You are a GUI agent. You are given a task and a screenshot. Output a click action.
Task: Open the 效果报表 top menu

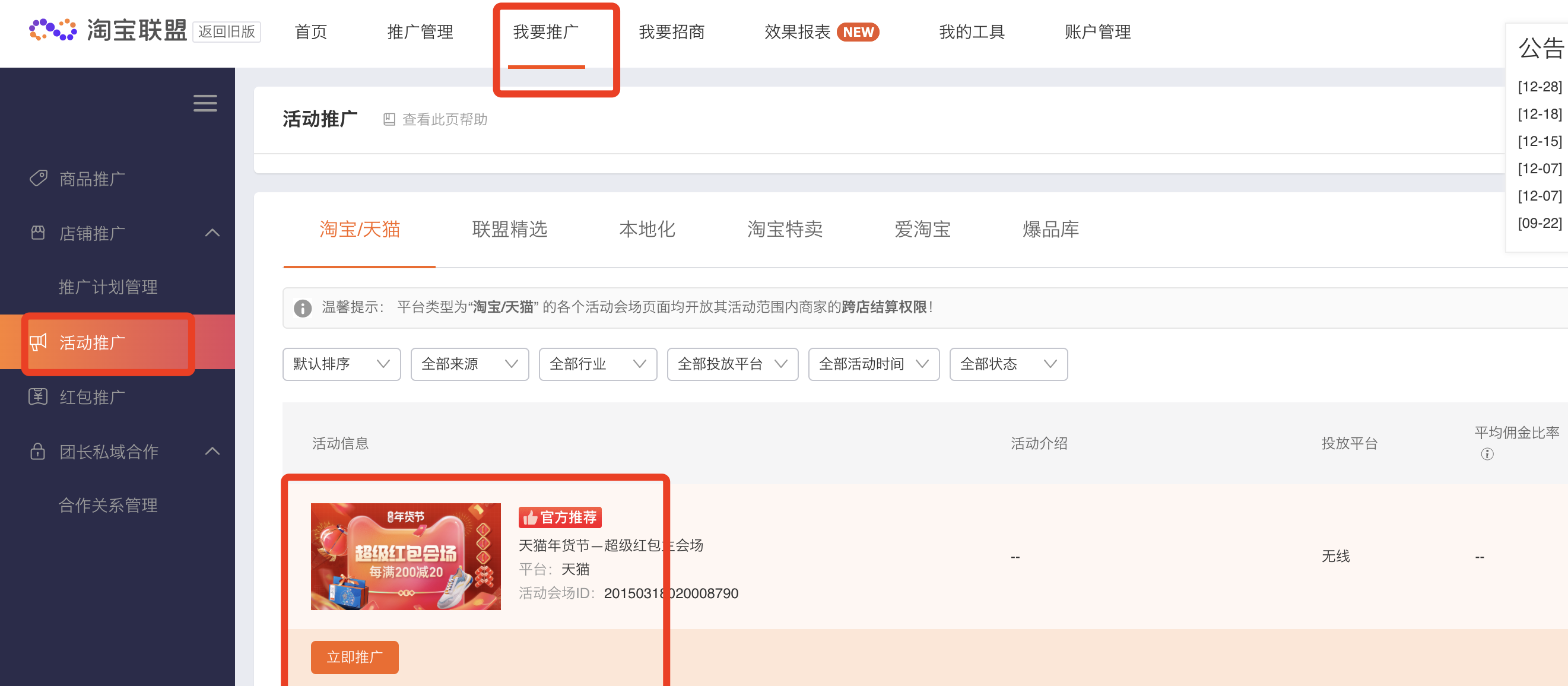tap(798, 31)
